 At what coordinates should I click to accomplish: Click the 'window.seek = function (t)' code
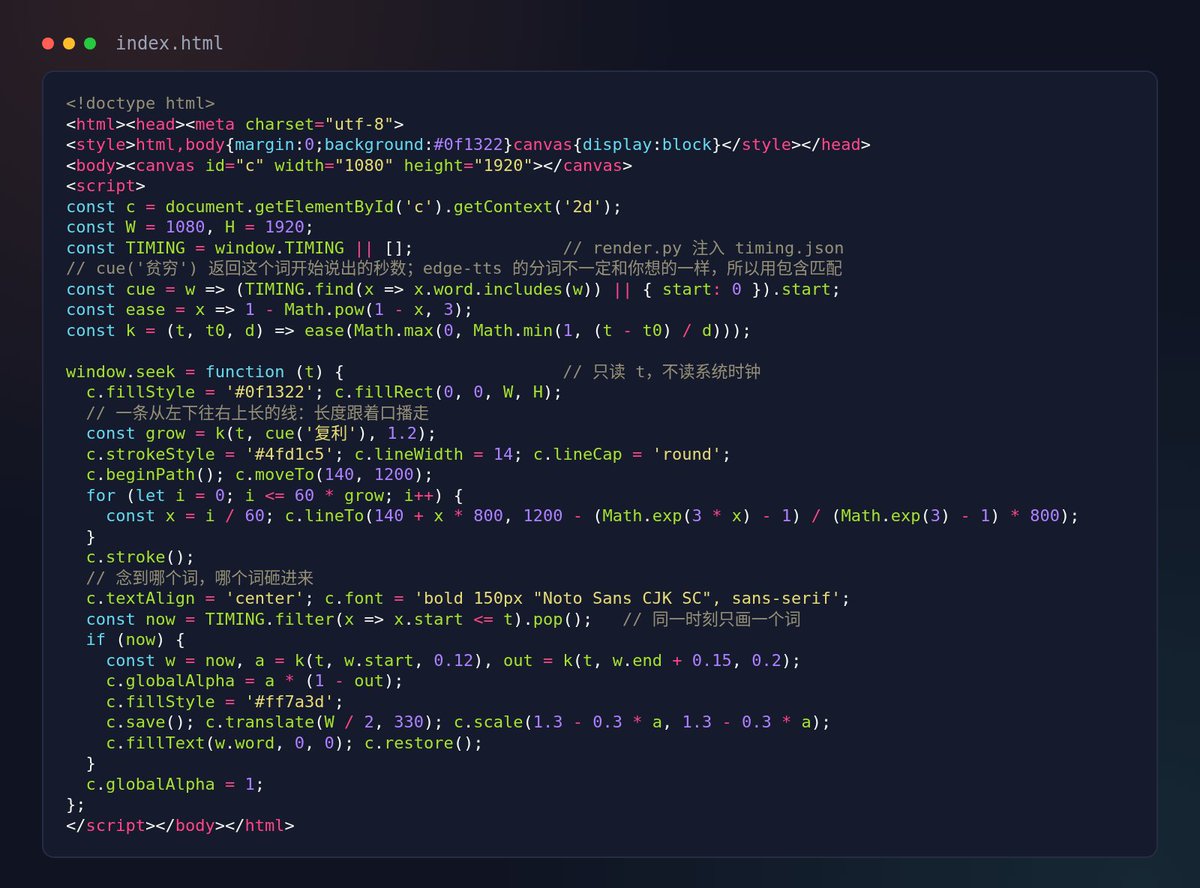coord(205,372)
